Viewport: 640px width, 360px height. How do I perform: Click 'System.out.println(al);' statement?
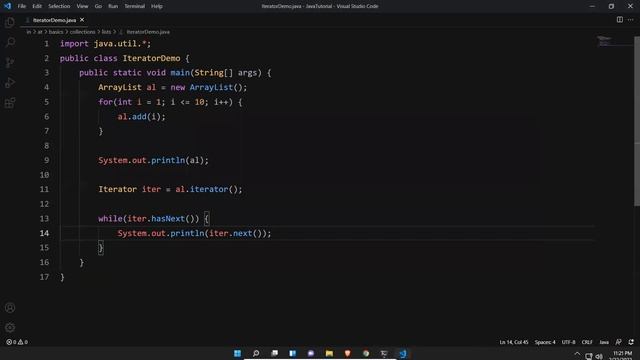click(153, 160)
